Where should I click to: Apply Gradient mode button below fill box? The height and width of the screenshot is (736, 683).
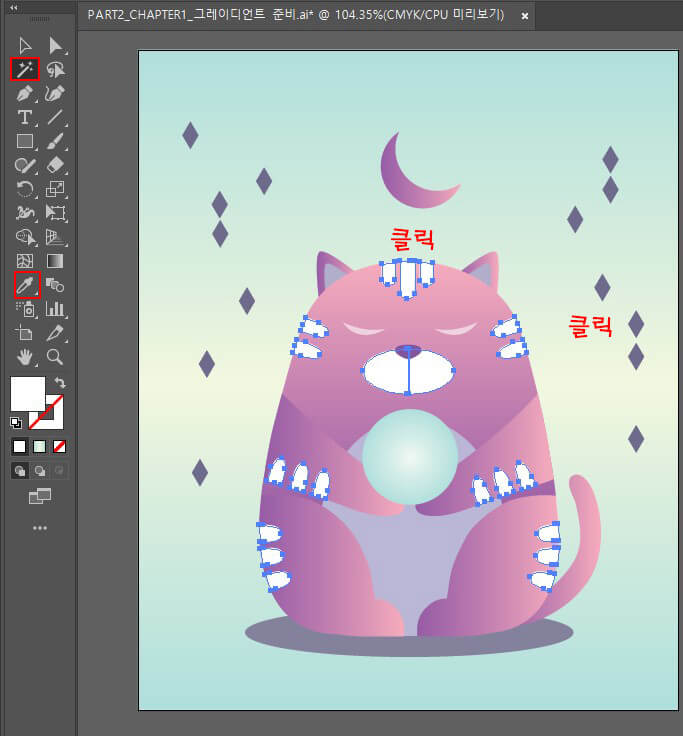[x=39, y=446]
